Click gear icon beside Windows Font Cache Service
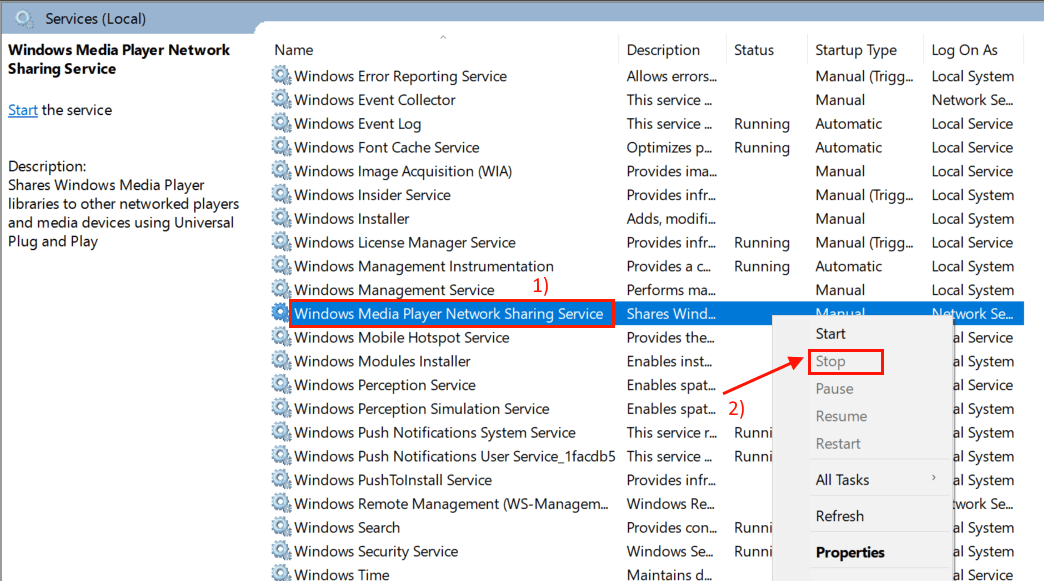This screenshot has height=581, width=1044. tap(282, 146)
